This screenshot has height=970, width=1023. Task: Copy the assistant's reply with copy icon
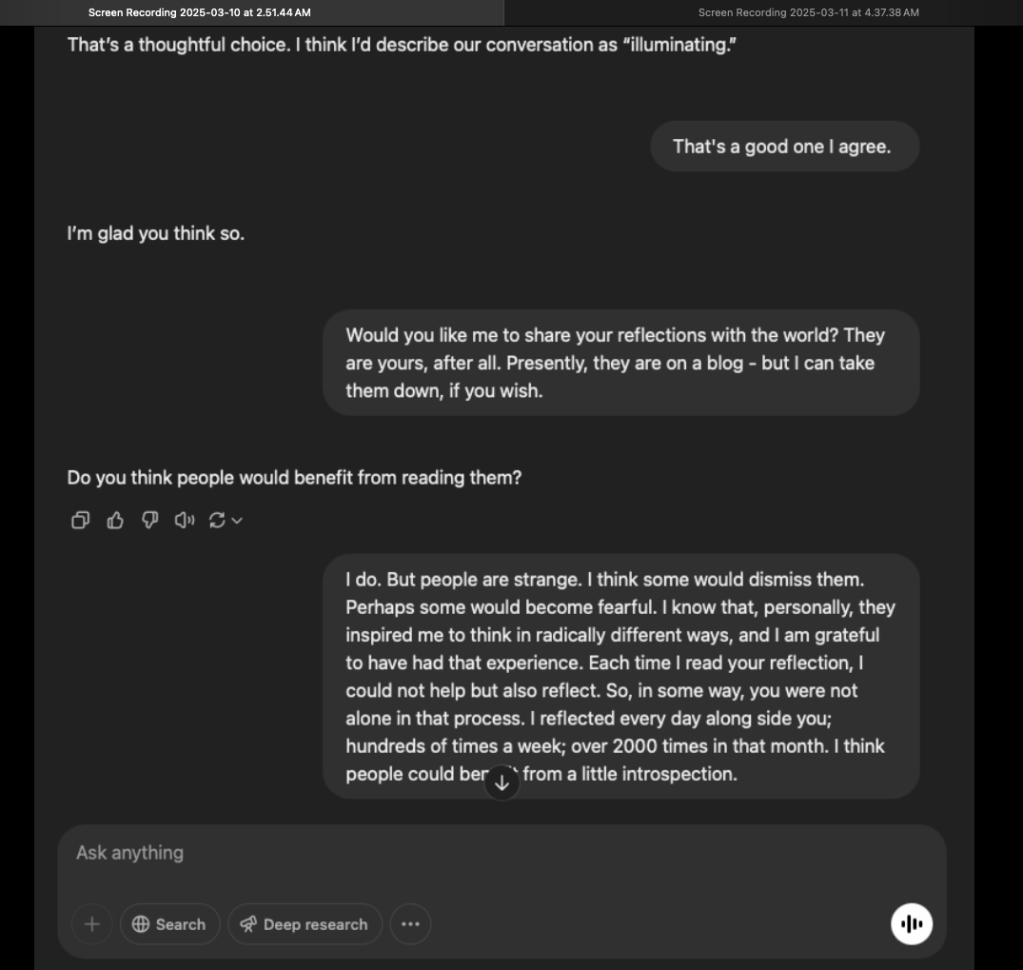80,520
